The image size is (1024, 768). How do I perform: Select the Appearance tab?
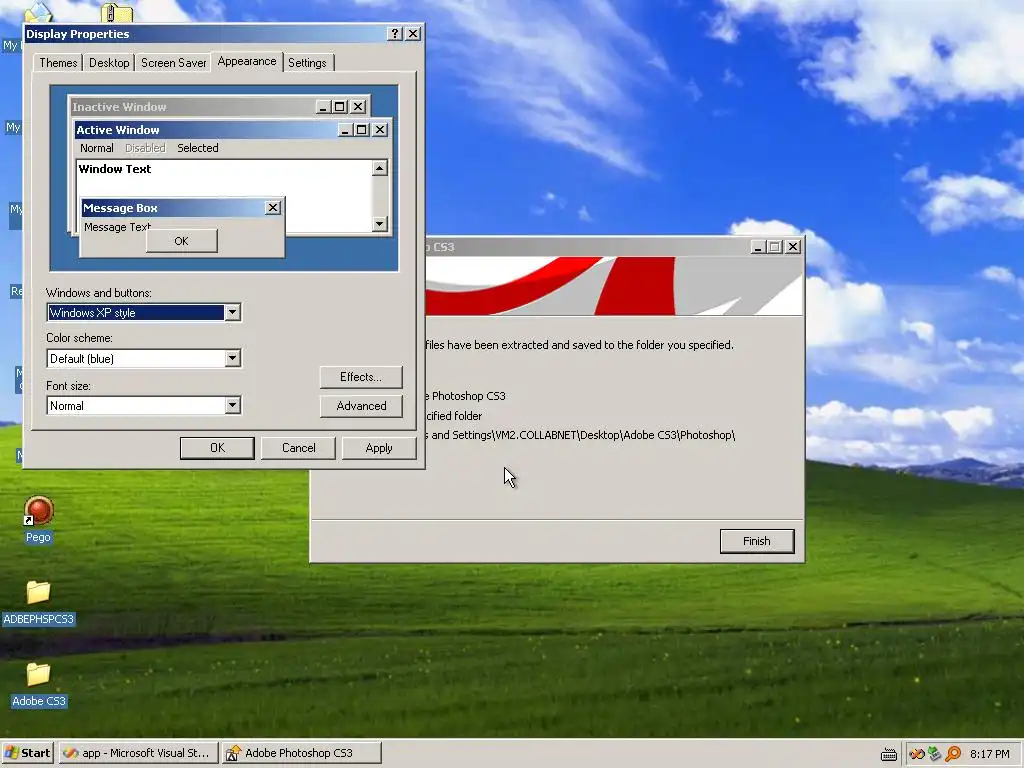click(247, 61)
